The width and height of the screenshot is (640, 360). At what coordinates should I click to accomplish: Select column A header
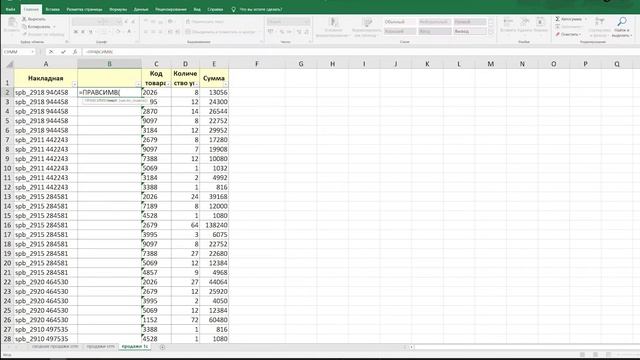point(46,64)
